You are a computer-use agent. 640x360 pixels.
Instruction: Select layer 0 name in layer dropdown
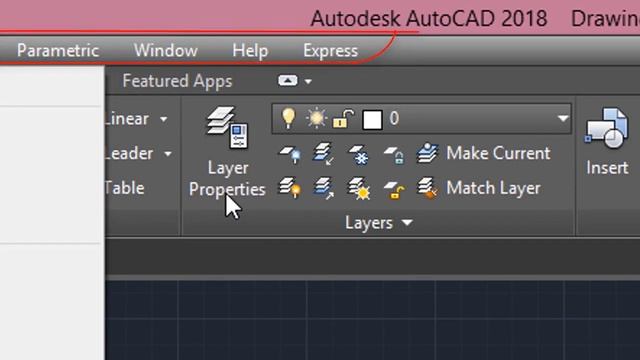point(394,119)
